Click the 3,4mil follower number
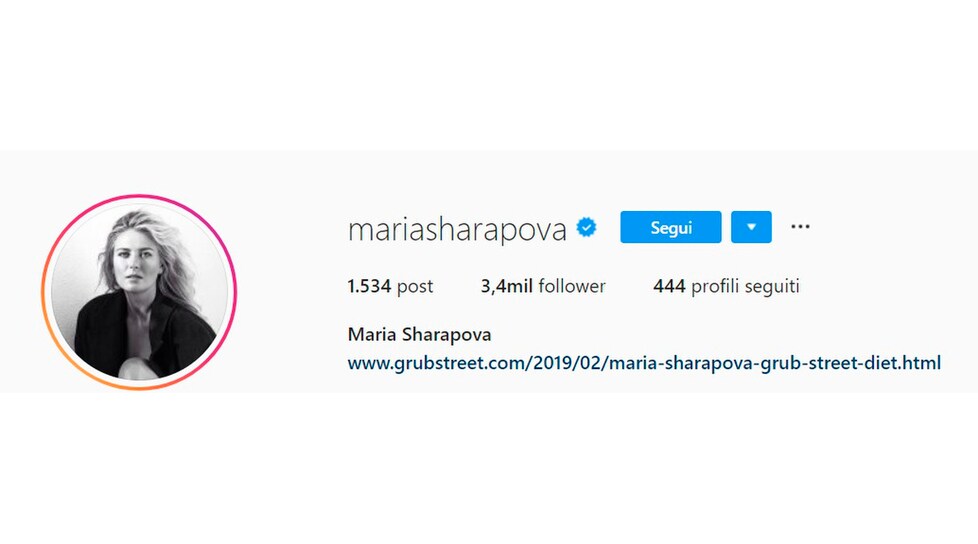The height and width of the screenshot is (544, 978). pyautogui.click(x=506, y=286)
